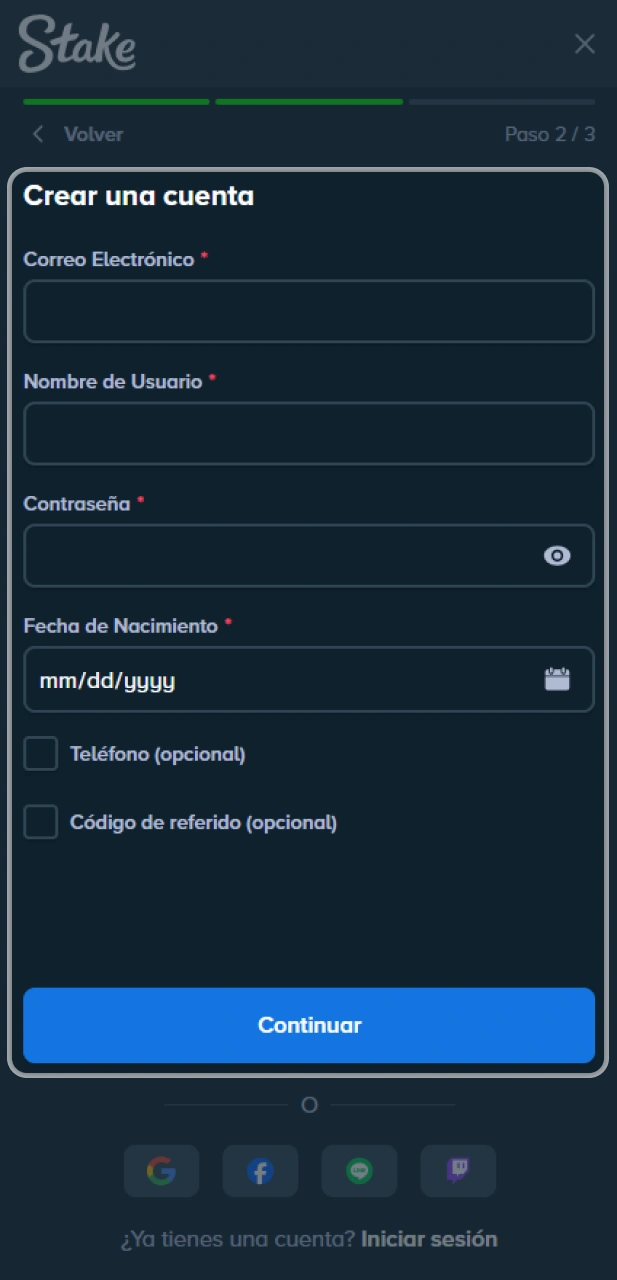Viewport: 617px width, 1280px height.
Task: Open referral code entry by checking its box
Action: [40, 822]
